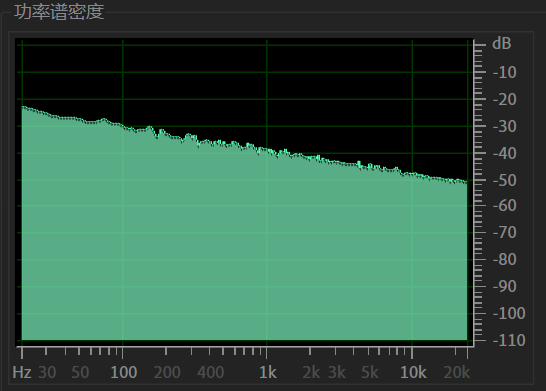Click the Hz unit label
This screenshot has width=546, height=391.
pyautogui.click(x=22, y=372)
